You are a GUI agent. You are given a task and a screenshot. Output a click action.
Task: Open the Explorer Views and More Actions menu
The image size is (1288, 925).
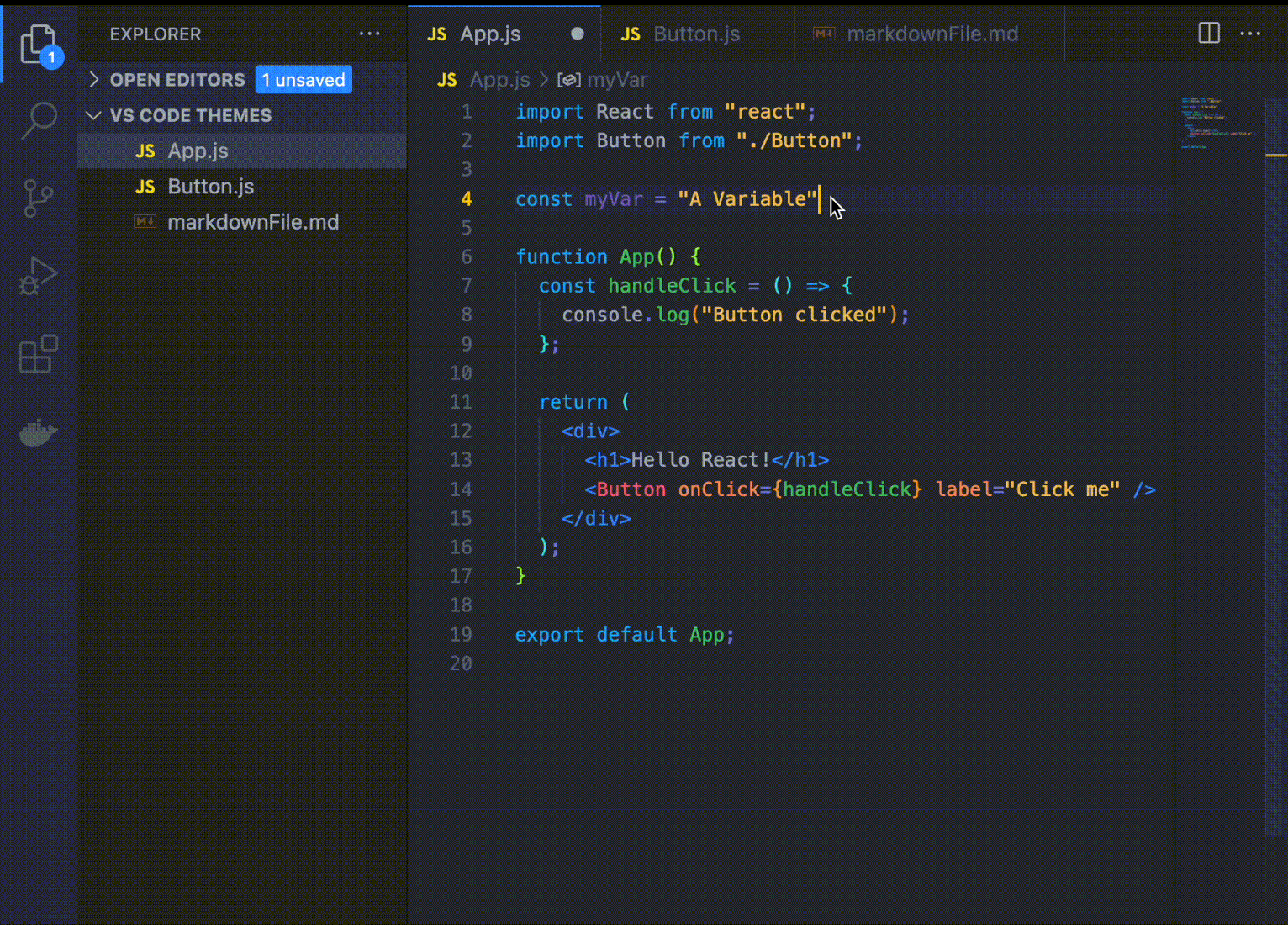click(x=369, y=34)
